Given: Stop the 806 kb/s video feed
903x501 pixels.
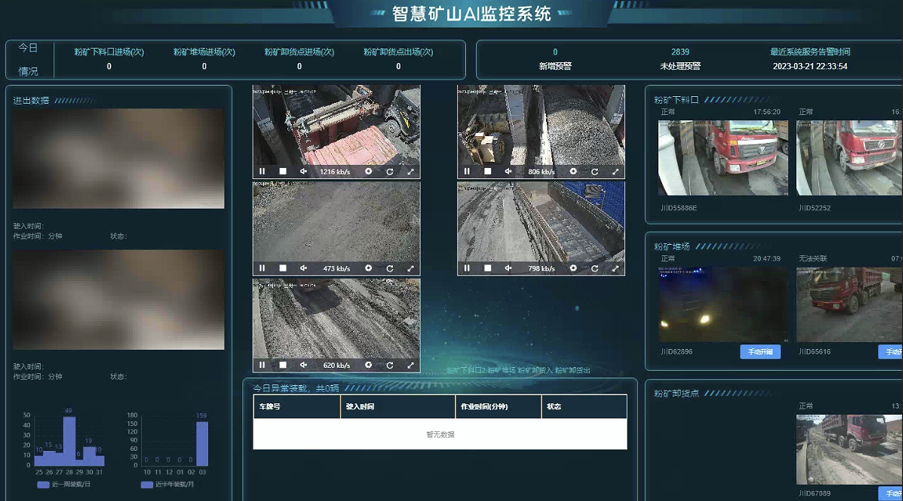Looking at the screenshot, I should tap(488, 171).
